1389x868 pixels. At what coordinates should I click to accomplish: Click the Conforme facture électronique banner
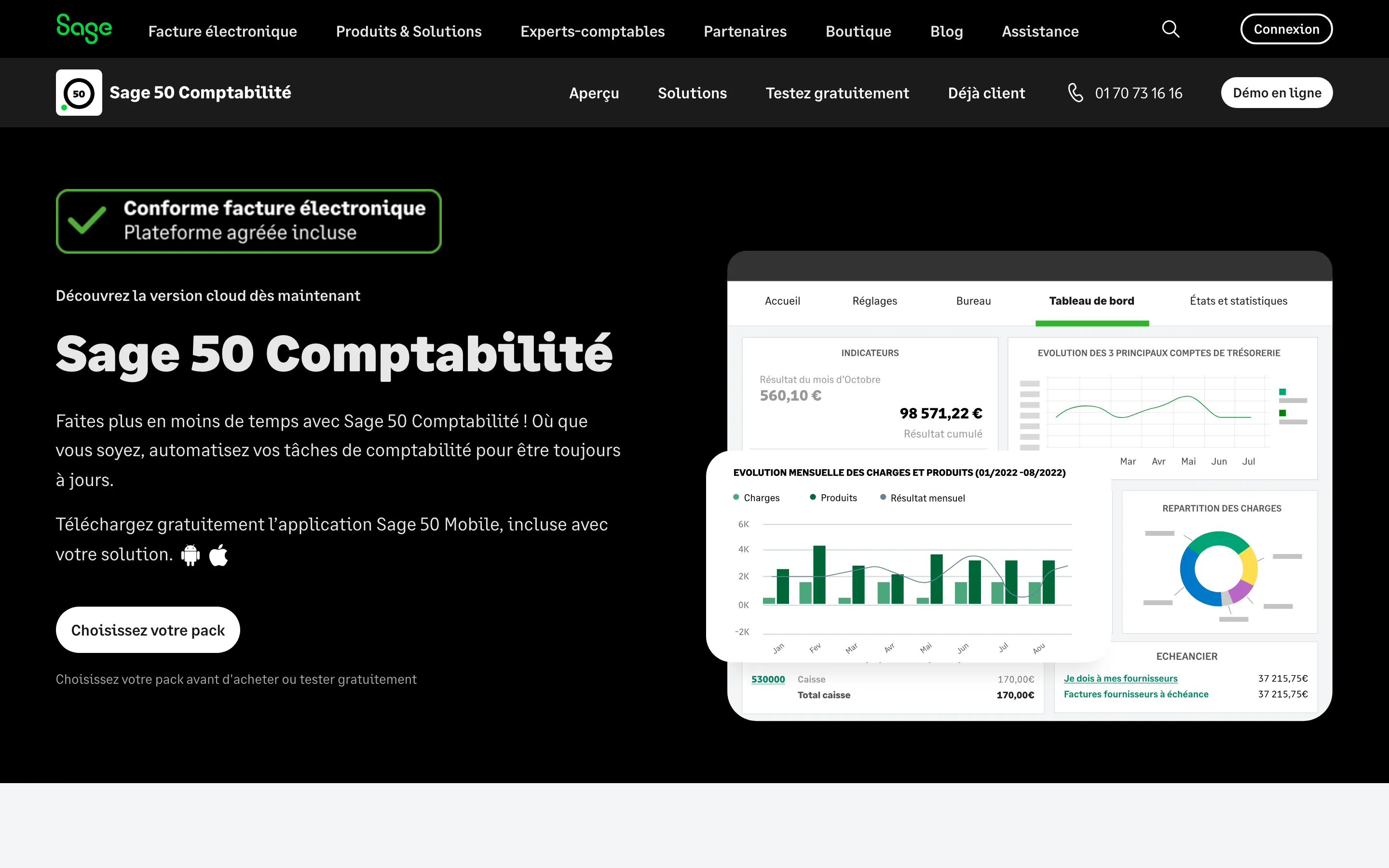248,221
